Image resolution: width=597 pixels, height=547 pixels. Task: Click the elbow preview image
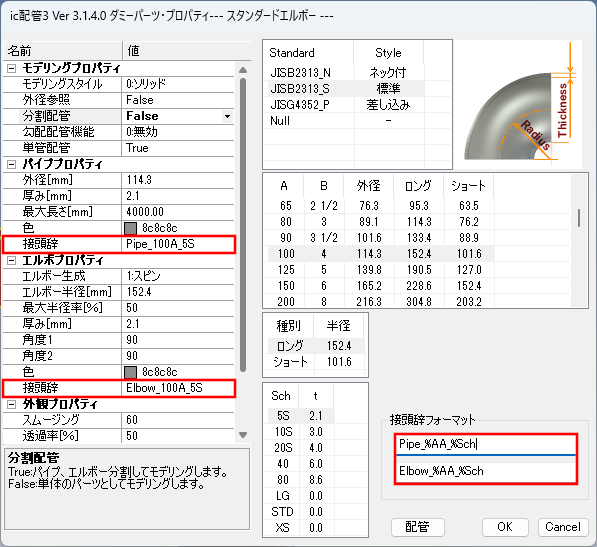click(x=519, y=105)
